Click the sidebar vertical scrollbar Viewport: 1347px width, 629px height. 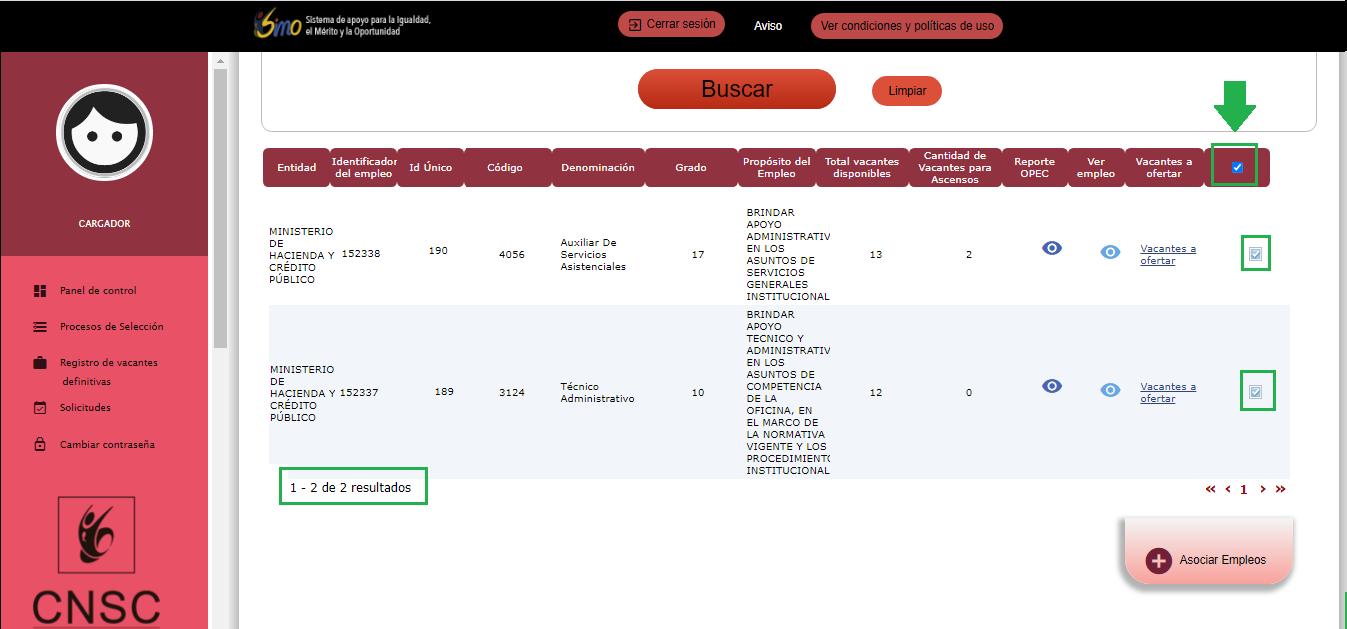[x=220, y=200]
